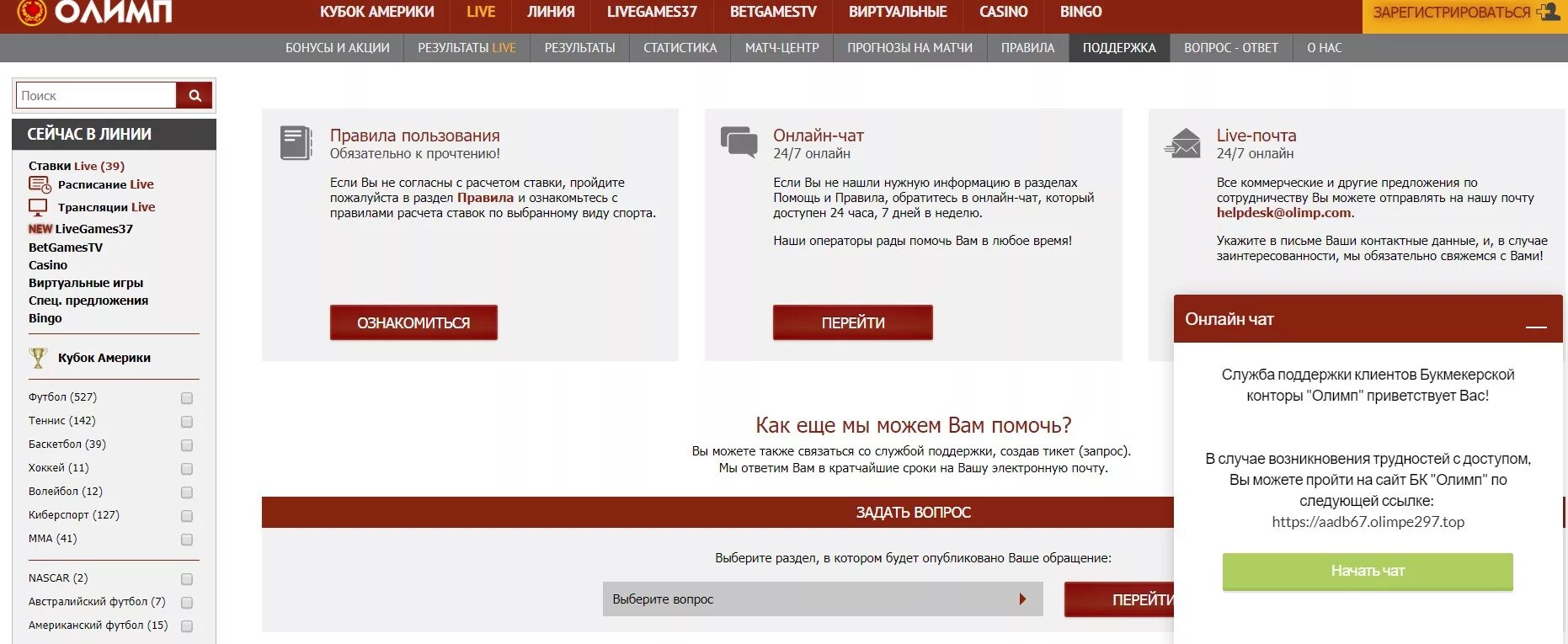The width and height of the screenshot is (1568, 644).
Task: Click the ОЗНАКОМИТЬСЯ button
Action: pos(413,322)
